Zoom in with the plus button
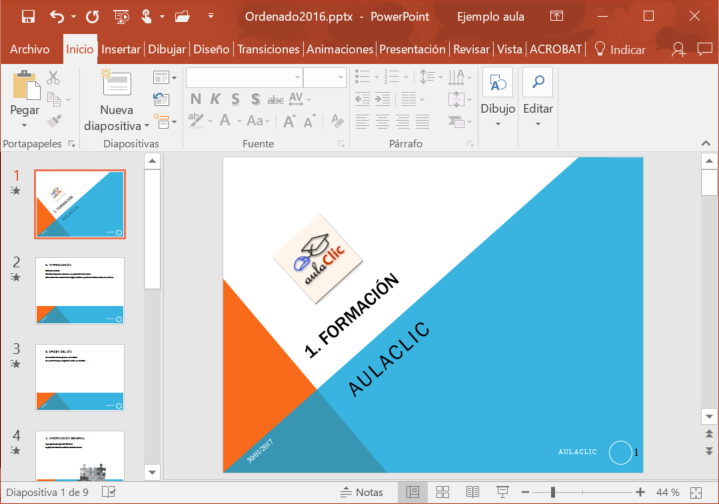 641,492
